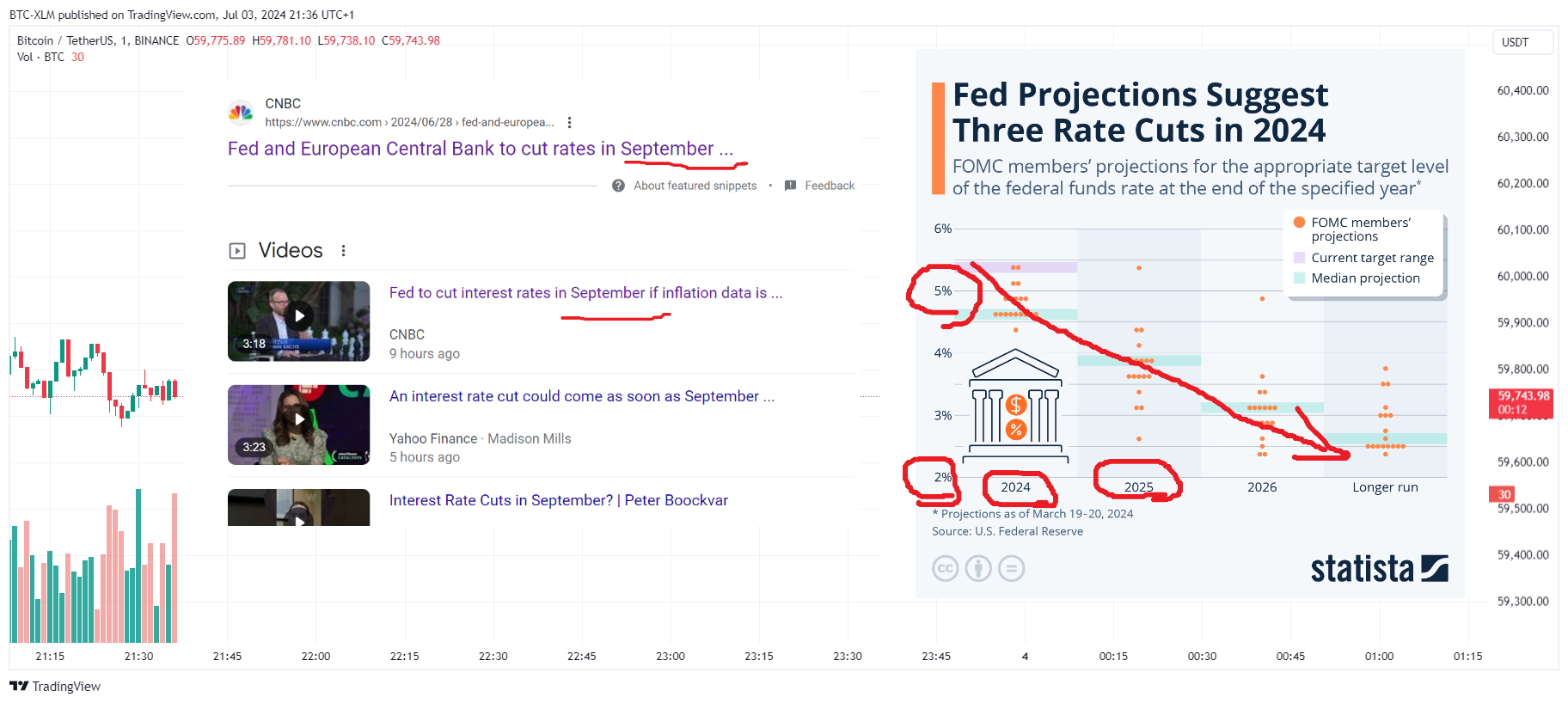The width and height of the screenshot is (1568, 703).
Task: Play the CNBC 3:18 video thumbnail
Action: point(298,321)
